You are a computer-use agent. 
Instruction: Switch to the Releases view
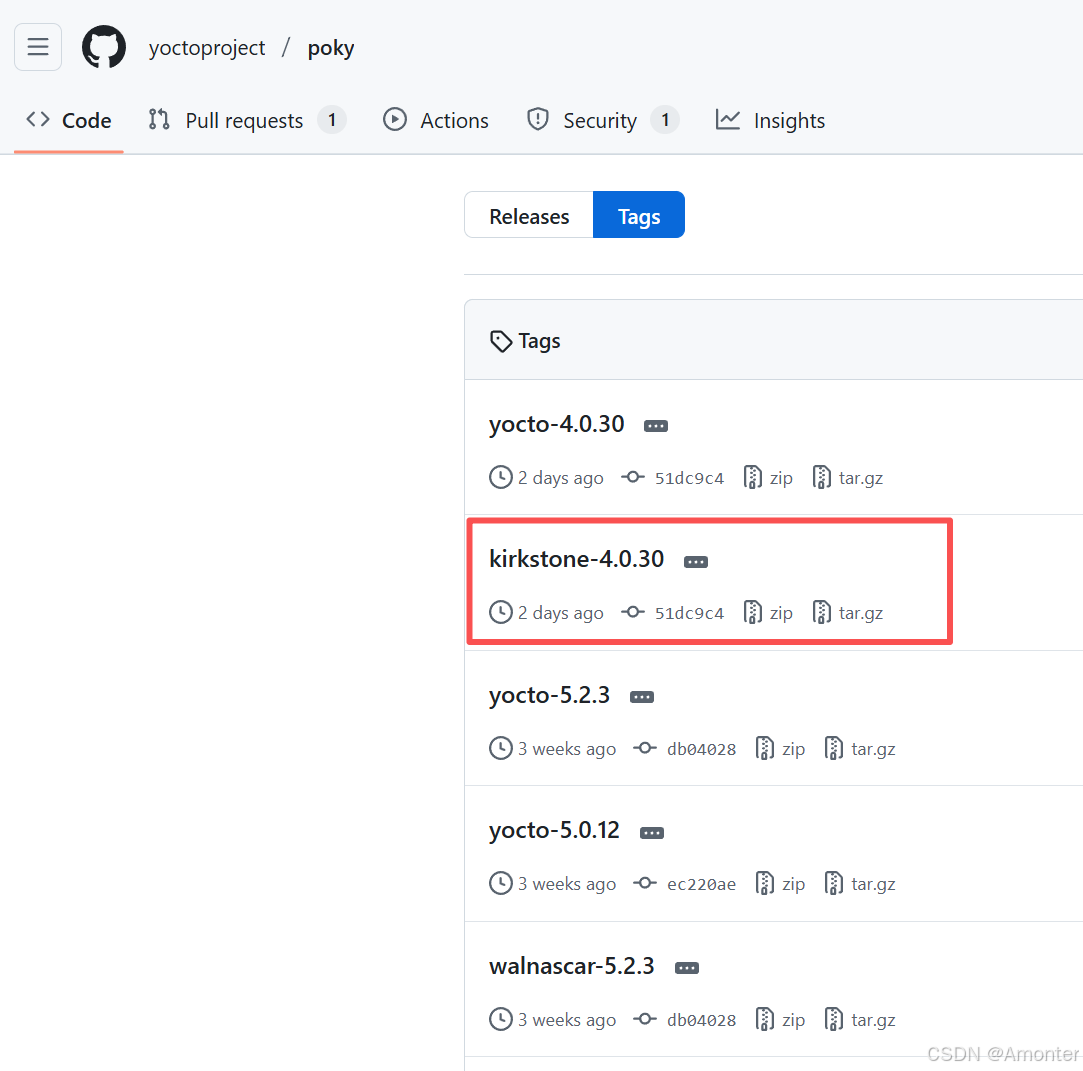(529, 215)
